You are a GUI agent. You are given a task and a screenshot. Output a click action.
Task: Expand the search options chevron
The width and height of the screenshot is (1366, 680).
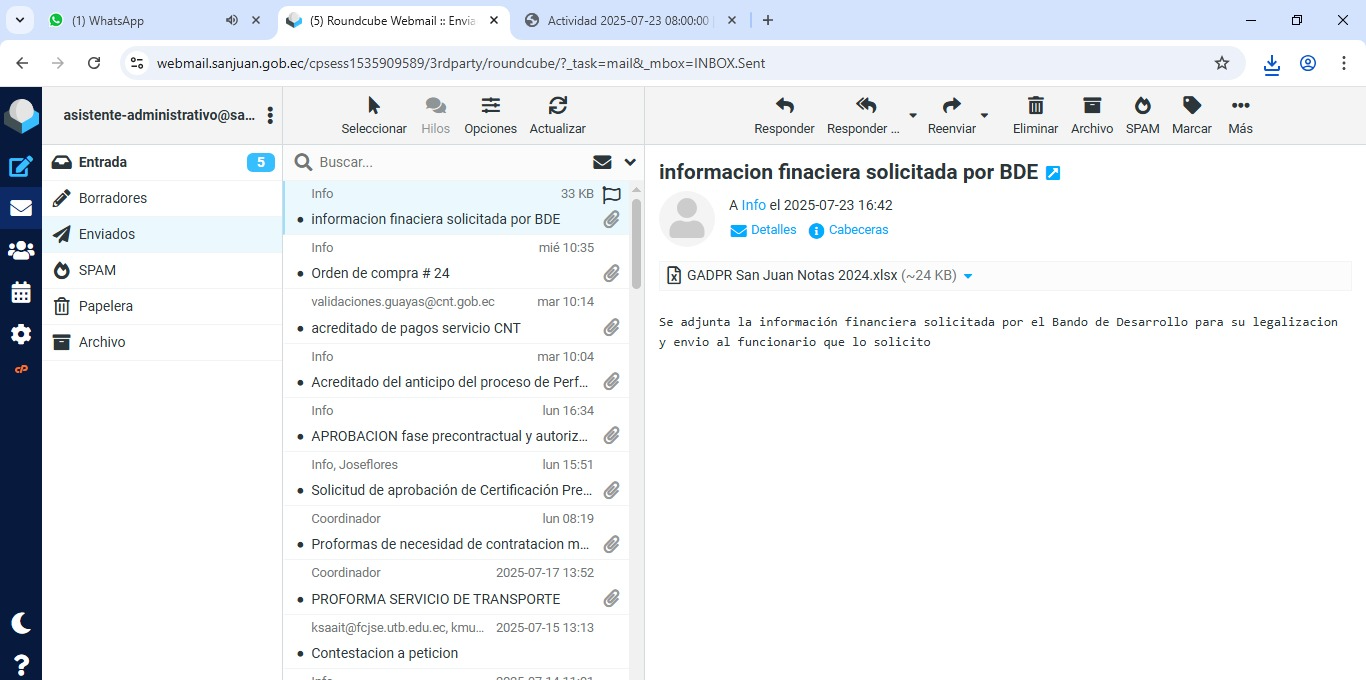[630, 162]
